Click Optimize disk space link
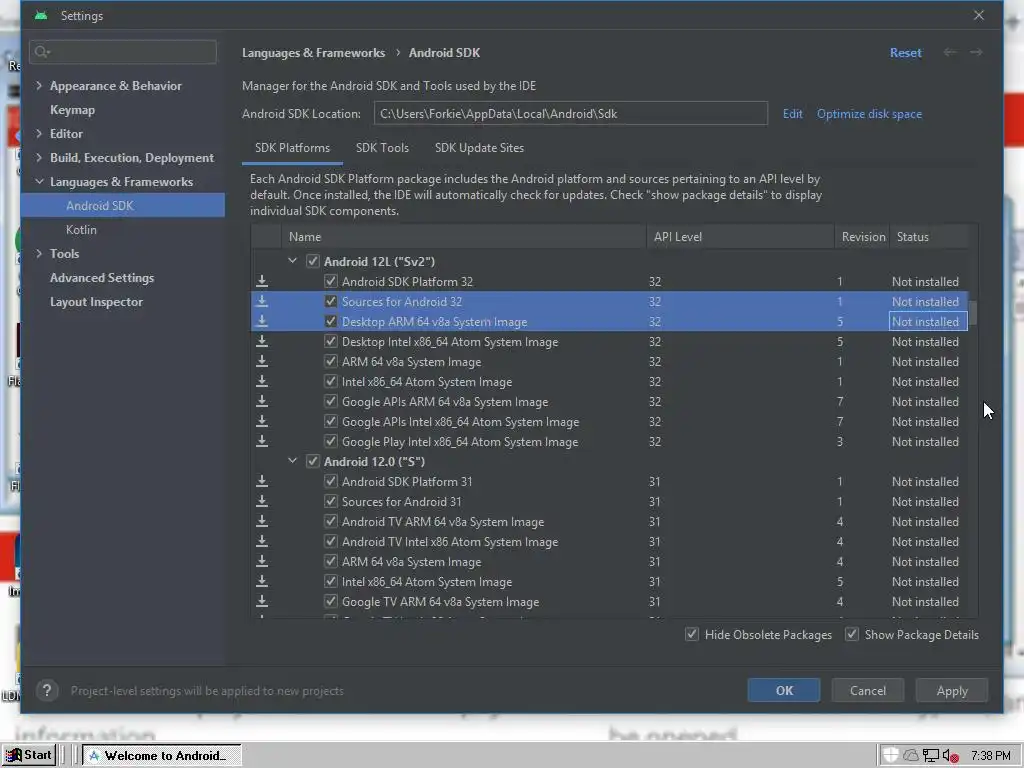Screen dimensions: 1024x768 pos(869,114)
